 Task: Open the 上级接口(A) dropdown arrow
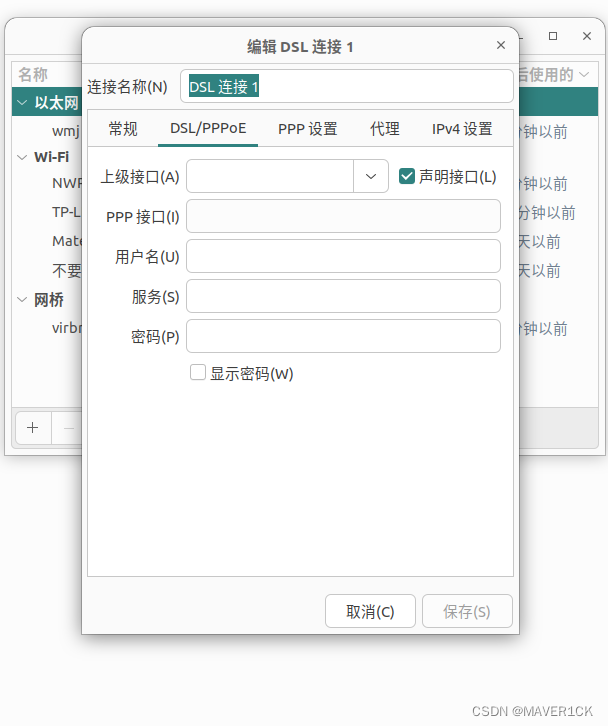click(370, 176)
